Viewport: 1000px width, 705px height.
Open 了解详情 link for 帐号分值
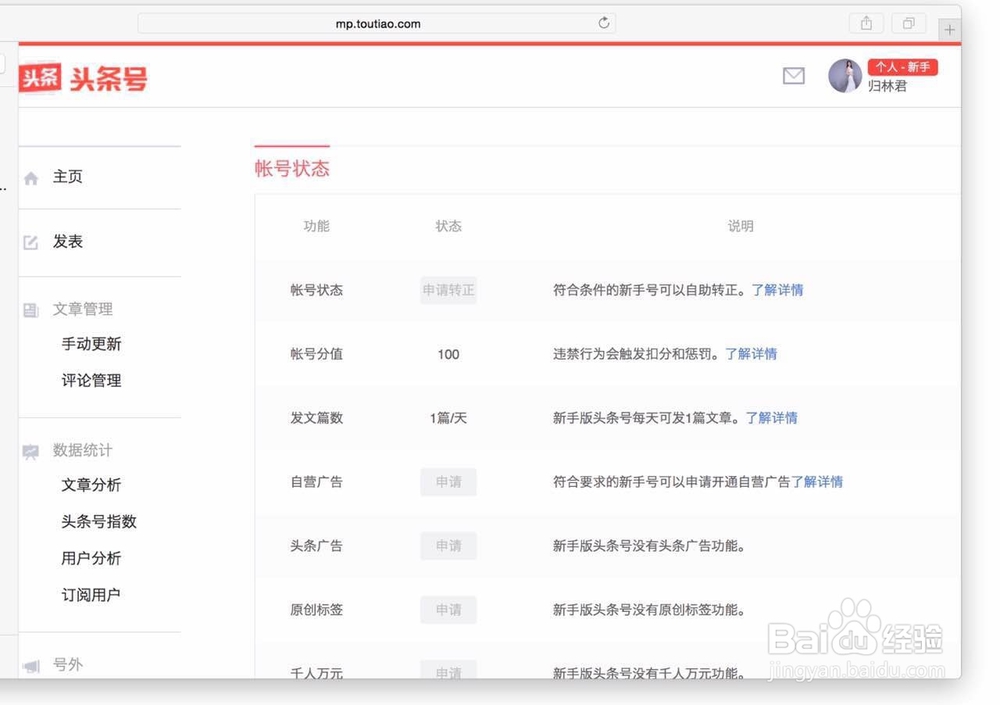(x=752, y=353)
